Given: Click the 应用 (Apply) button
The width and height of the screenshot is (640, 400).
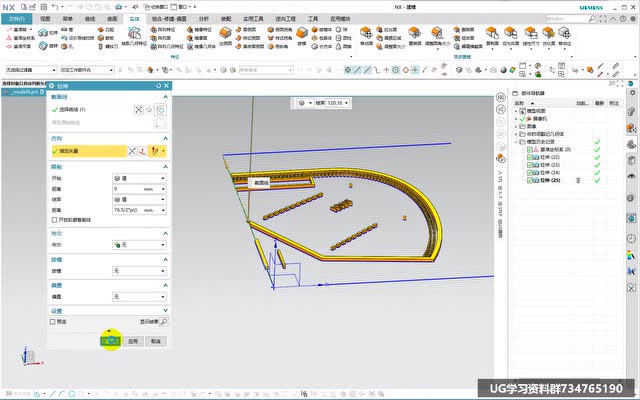Looking at the screenshot, I should pyautogui.click(x=132, y=341).
